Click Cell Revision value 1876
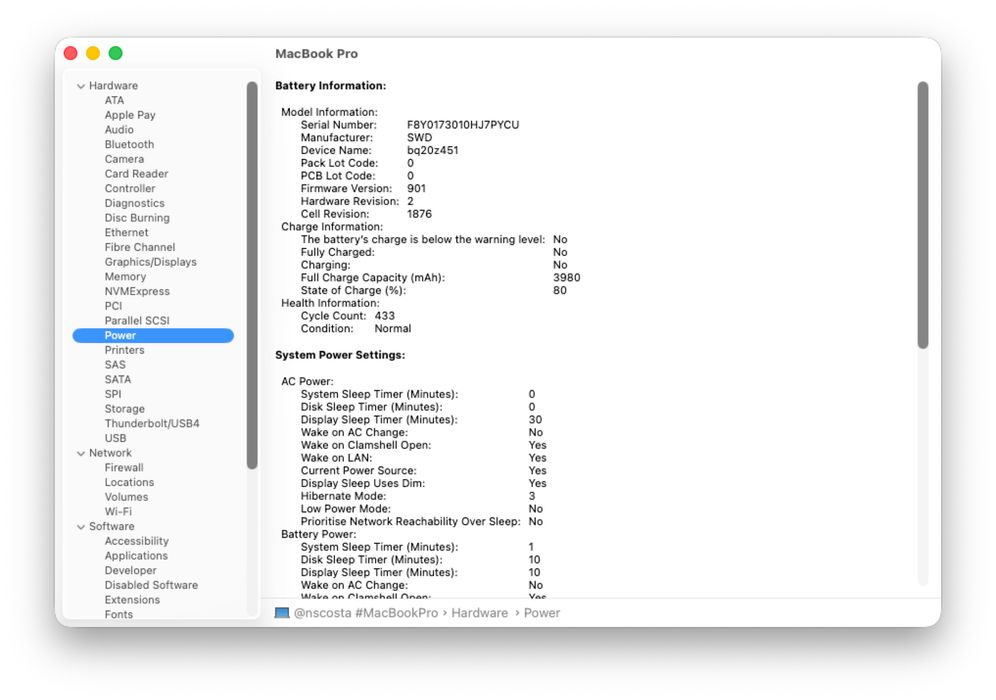Viewport: 996px width, 700px height. tap(419, 214)
